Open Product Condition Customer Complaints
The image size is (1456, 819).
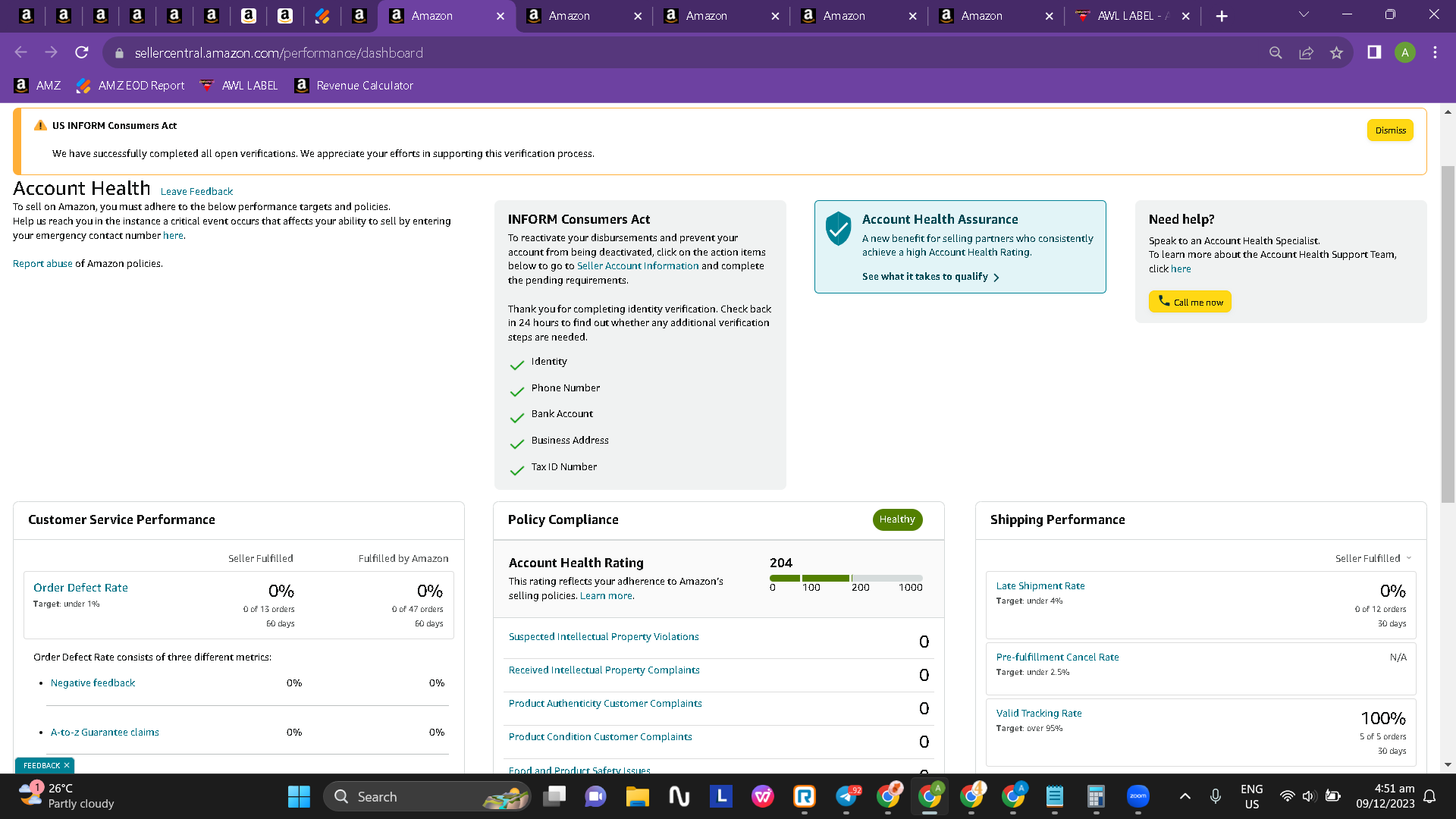tap(600, 737)
